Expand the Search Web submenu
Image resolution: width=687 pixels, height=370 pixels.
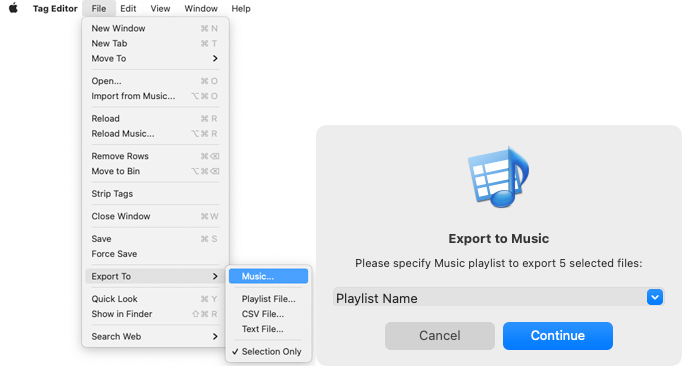click(155, 336)
